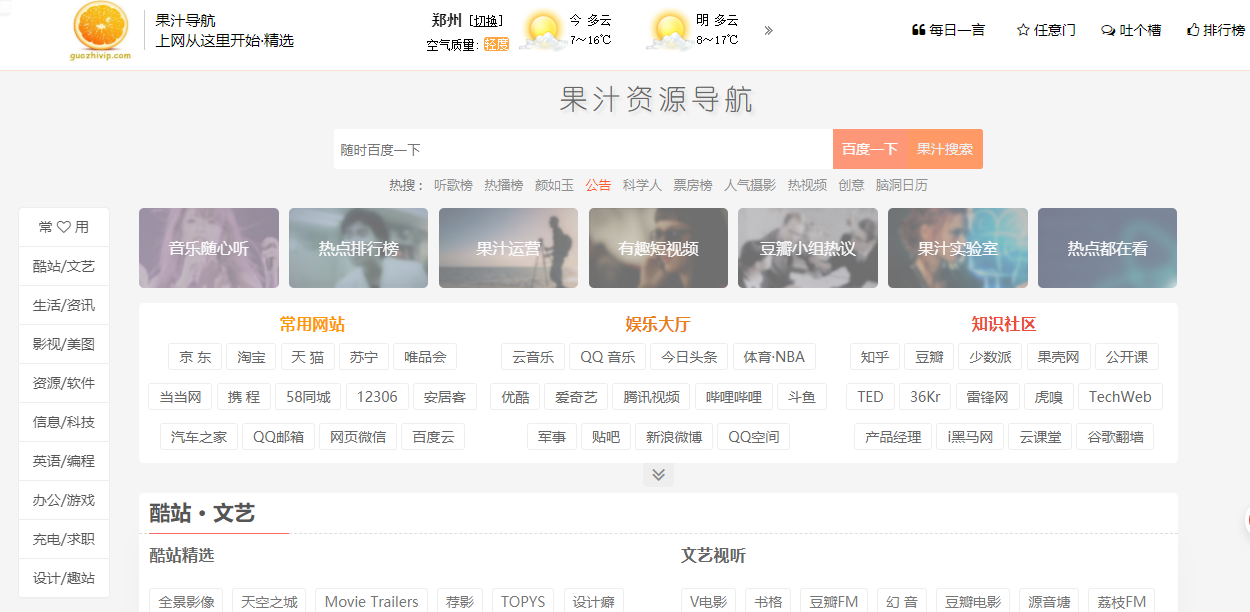Click the 常用网站 category heading
The width and height of the screenshot is (1250, 612).
(312, 324)
